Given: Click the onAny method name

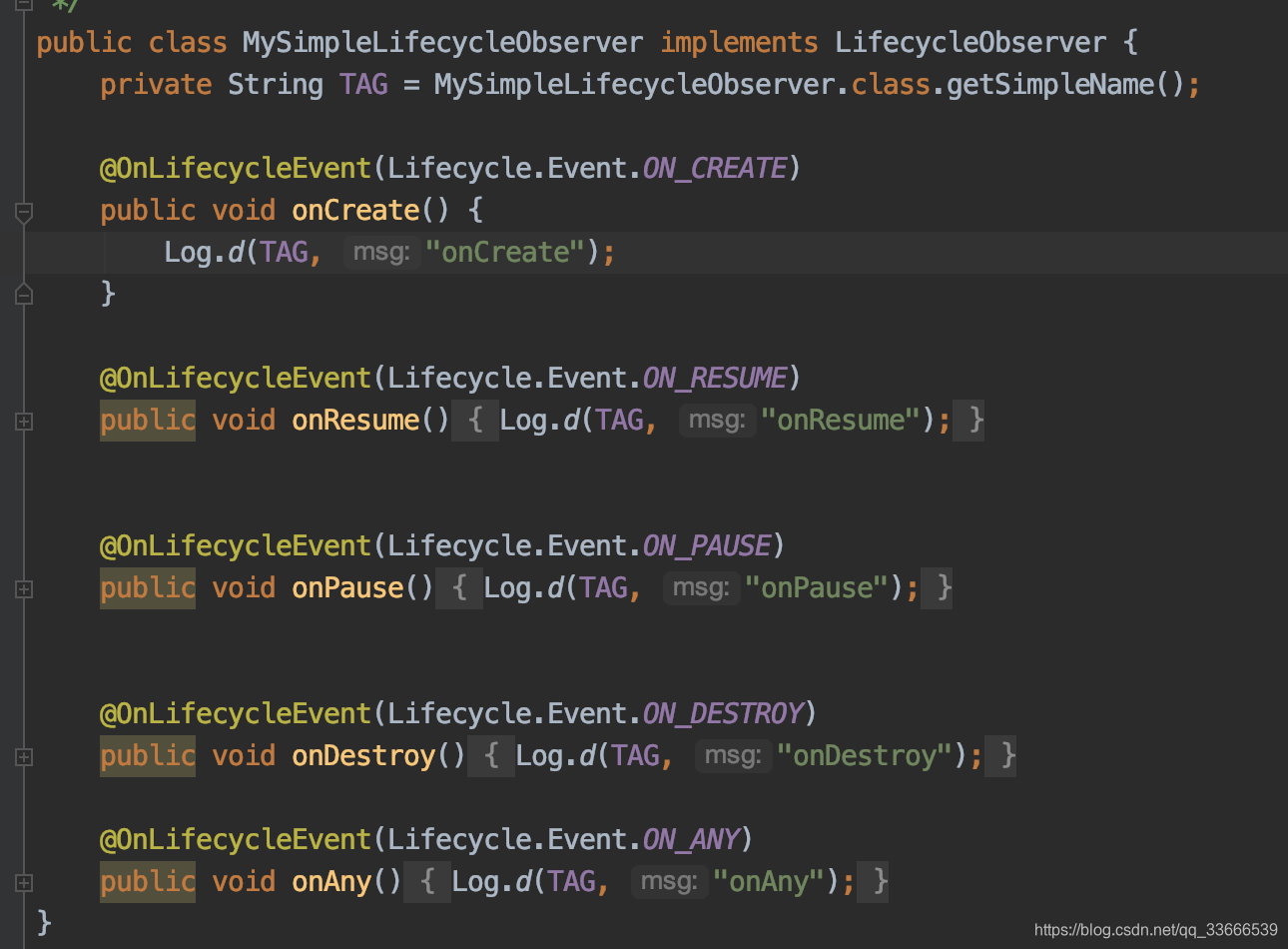Looking at the screenshot, I should [331, 882].
